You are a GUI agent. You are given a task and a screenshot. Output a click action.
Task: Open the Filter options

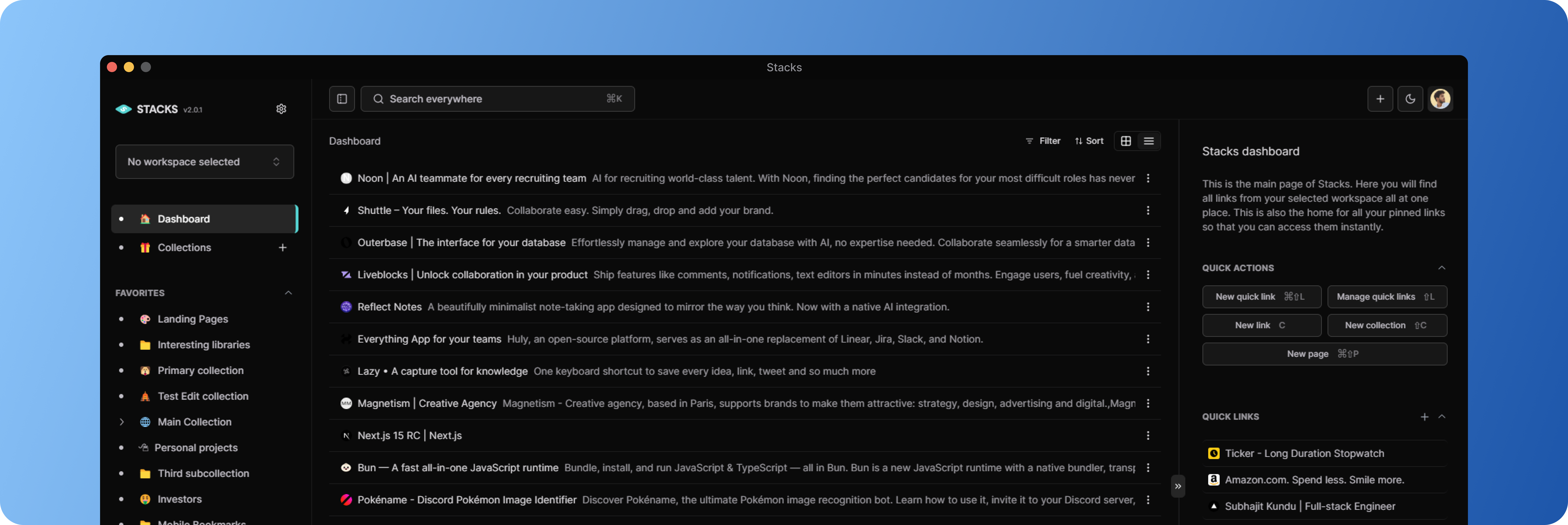[x=1043, y=141]
